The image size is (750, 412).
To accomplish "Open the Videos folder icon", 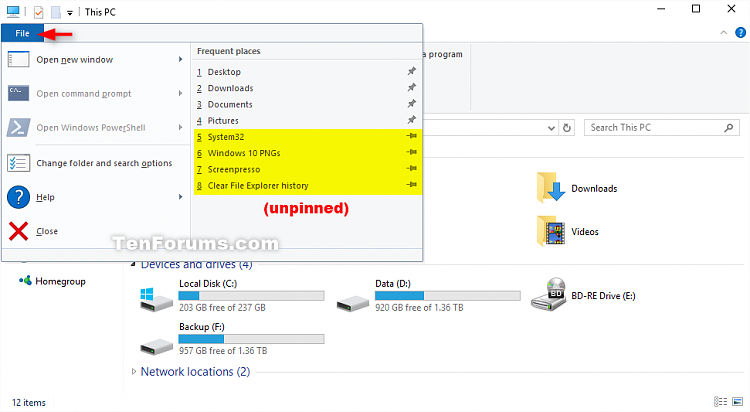I will tap(551, 231).
